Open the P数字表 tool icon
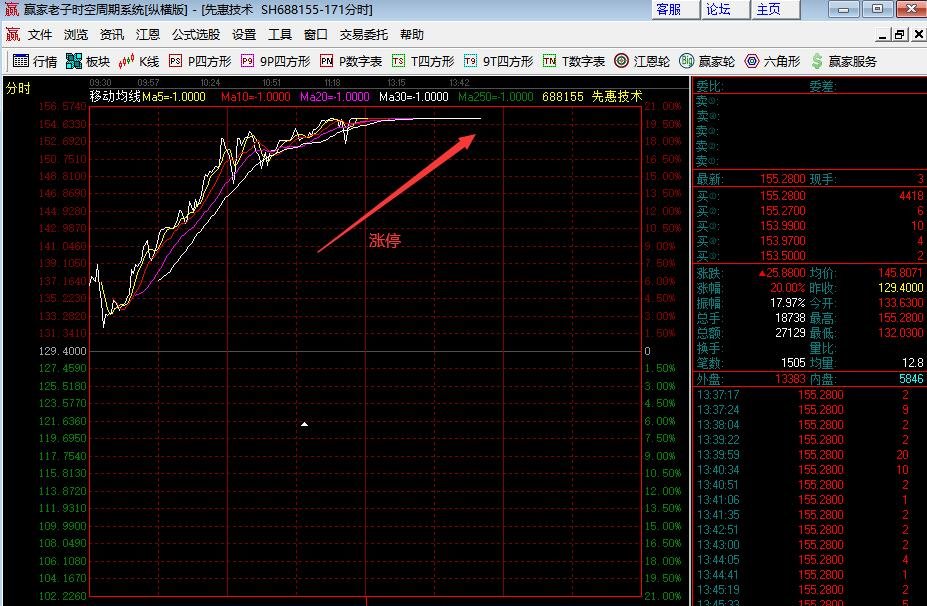This screenshot has width=927, height=606. click(326, 61)
